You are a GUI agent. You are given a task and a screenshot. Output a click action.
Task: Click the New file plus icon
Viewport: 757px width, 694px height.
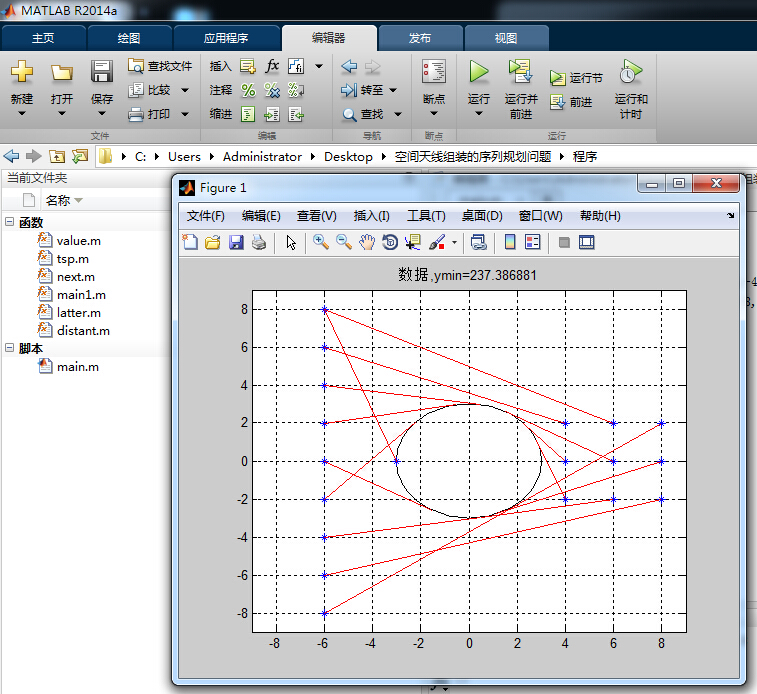[x=22, y=71]
